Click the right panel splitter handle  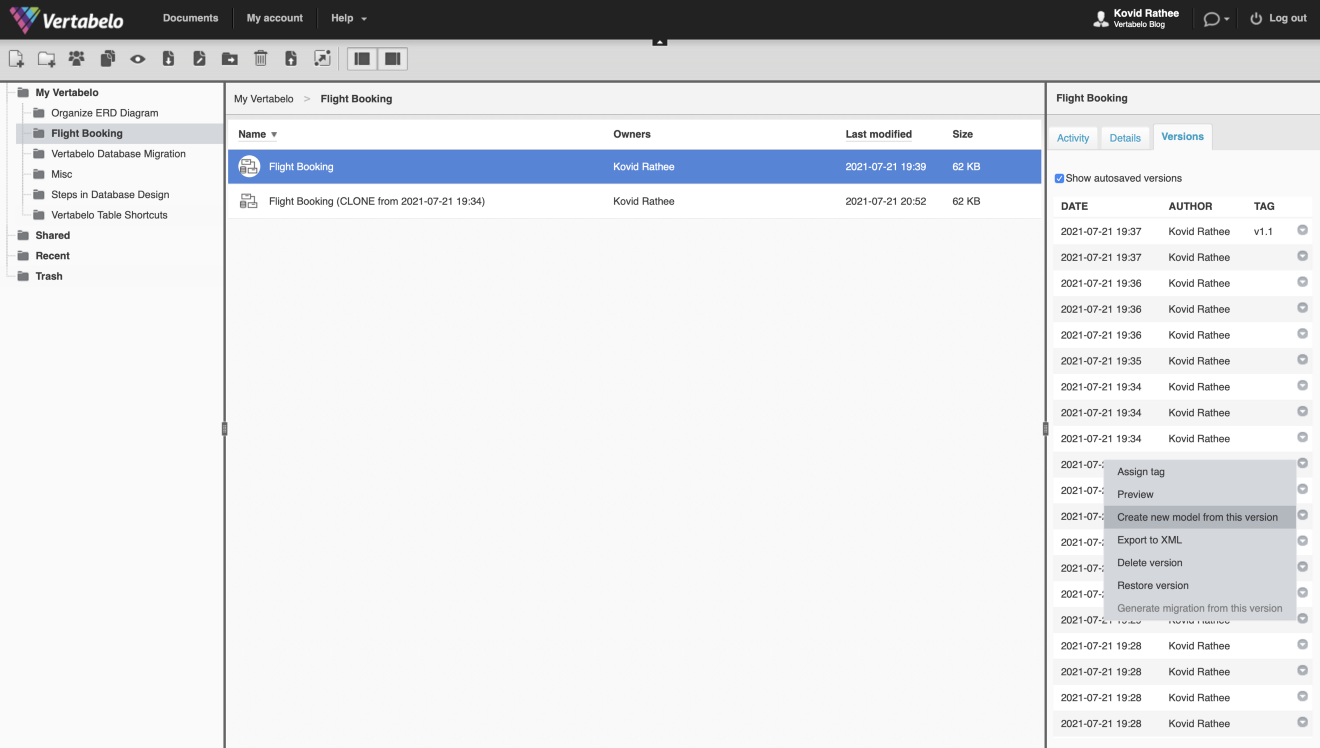[1046, 429]
